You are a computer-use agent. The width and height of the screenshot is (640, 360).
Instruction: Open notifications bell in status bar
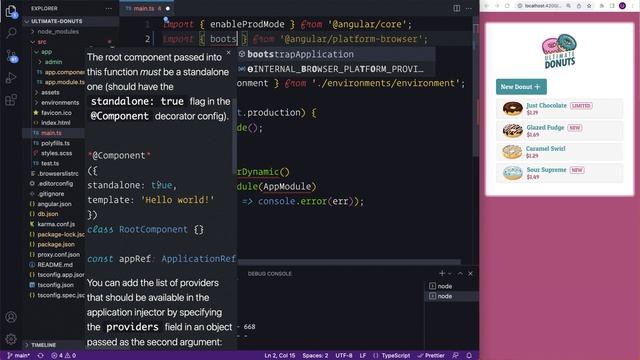pos(469,356)
